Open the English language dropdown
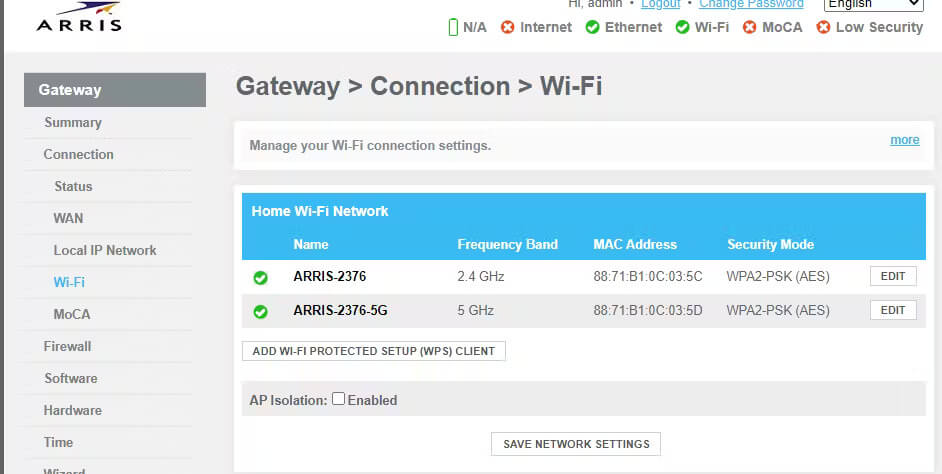942x474 pixels. coord(872,4)
